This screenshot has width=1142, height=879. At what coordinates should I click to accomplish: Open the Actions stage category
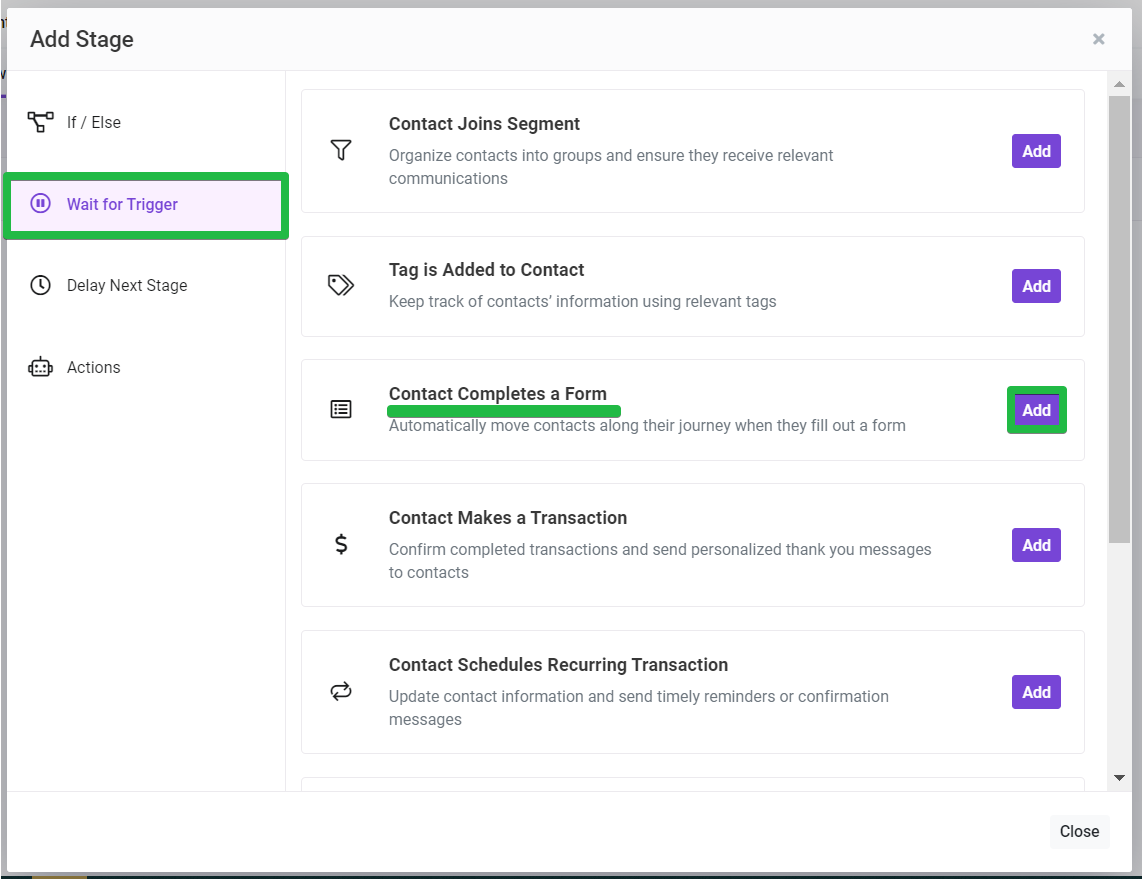point(146,368)
